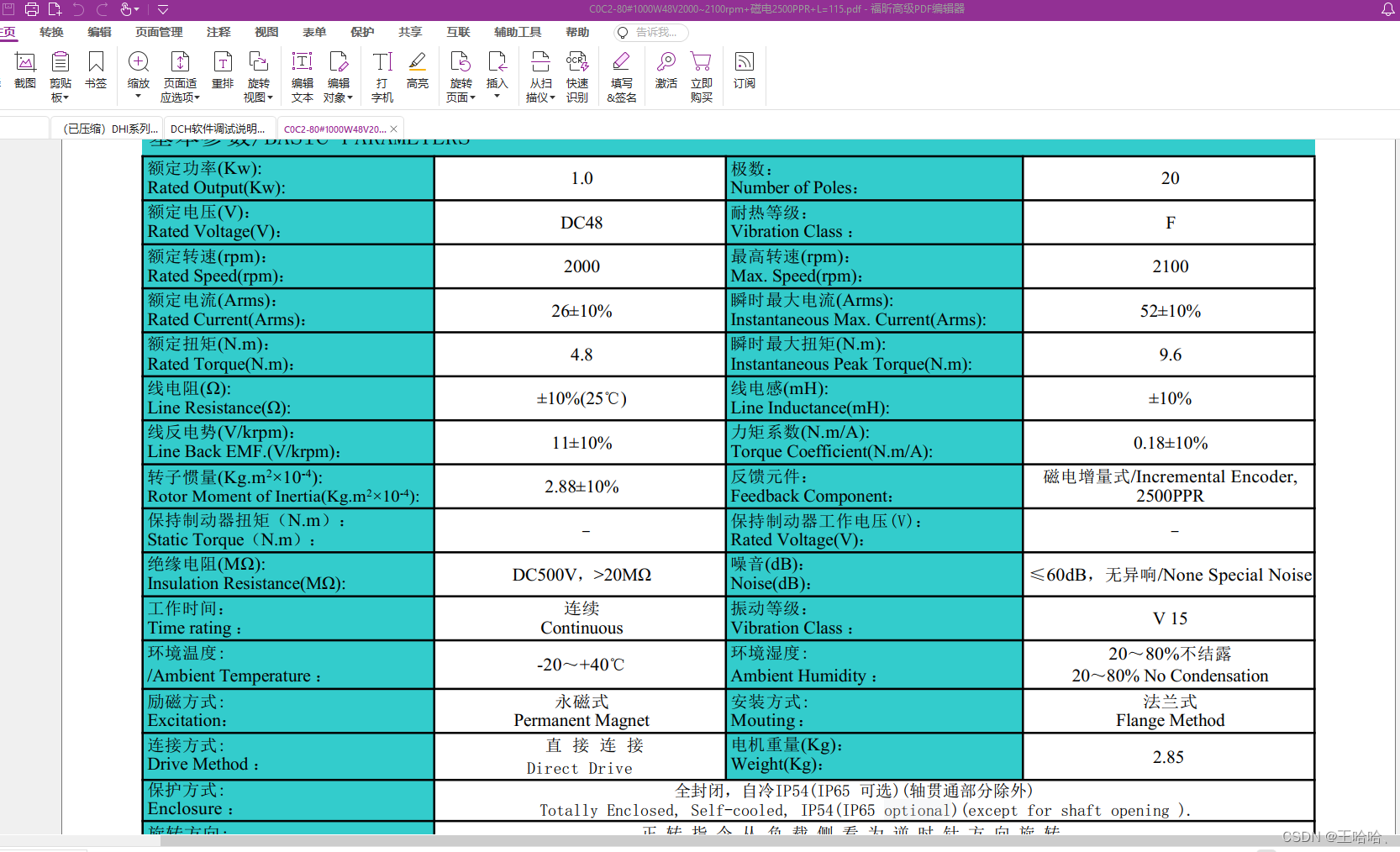Click the '2000' rated speed value
This screenshot has width=1400, height=852.
tap(582, 266)
